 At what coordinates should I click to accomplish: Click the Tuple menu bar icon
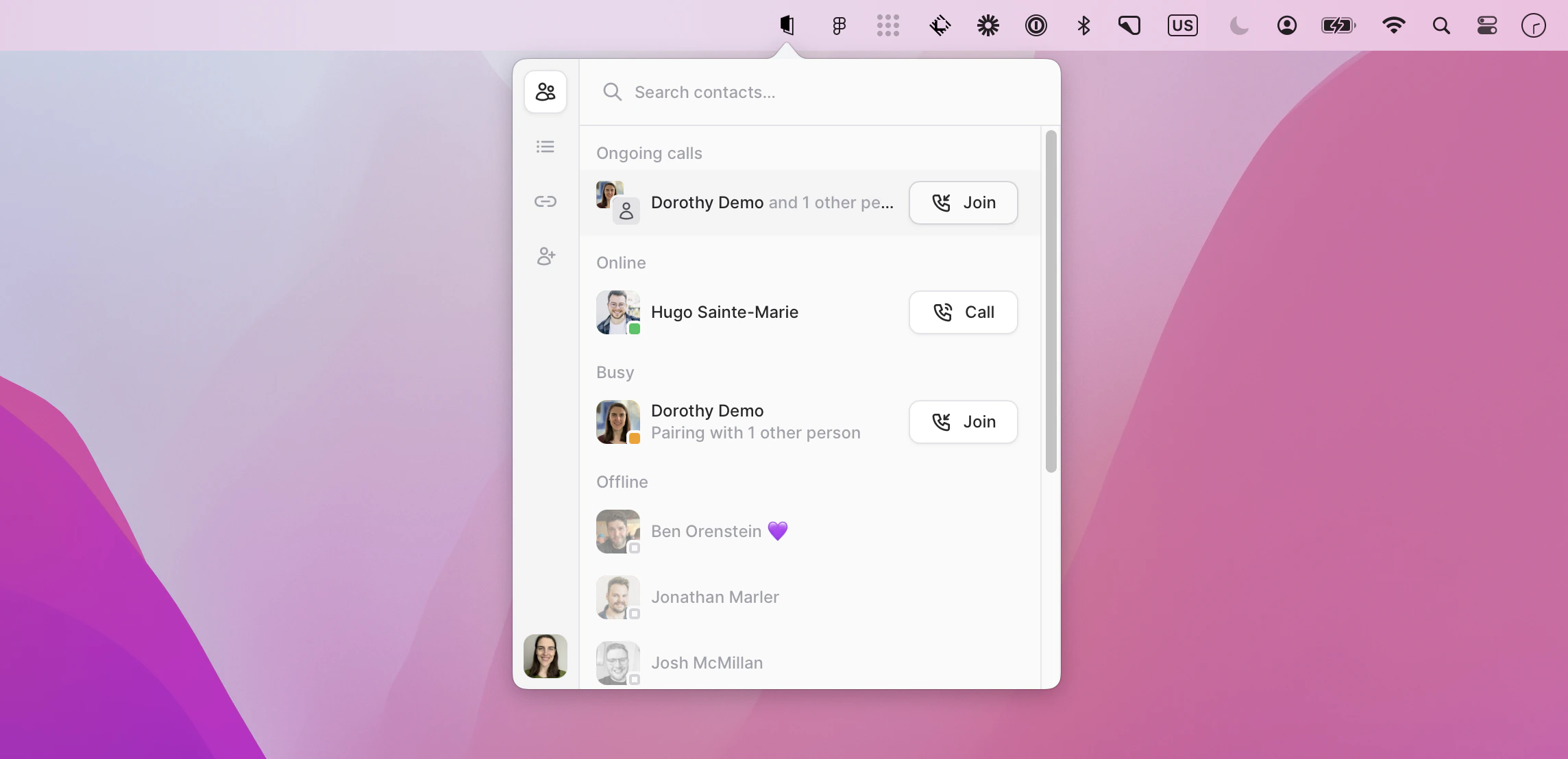[x=787, y=26]
